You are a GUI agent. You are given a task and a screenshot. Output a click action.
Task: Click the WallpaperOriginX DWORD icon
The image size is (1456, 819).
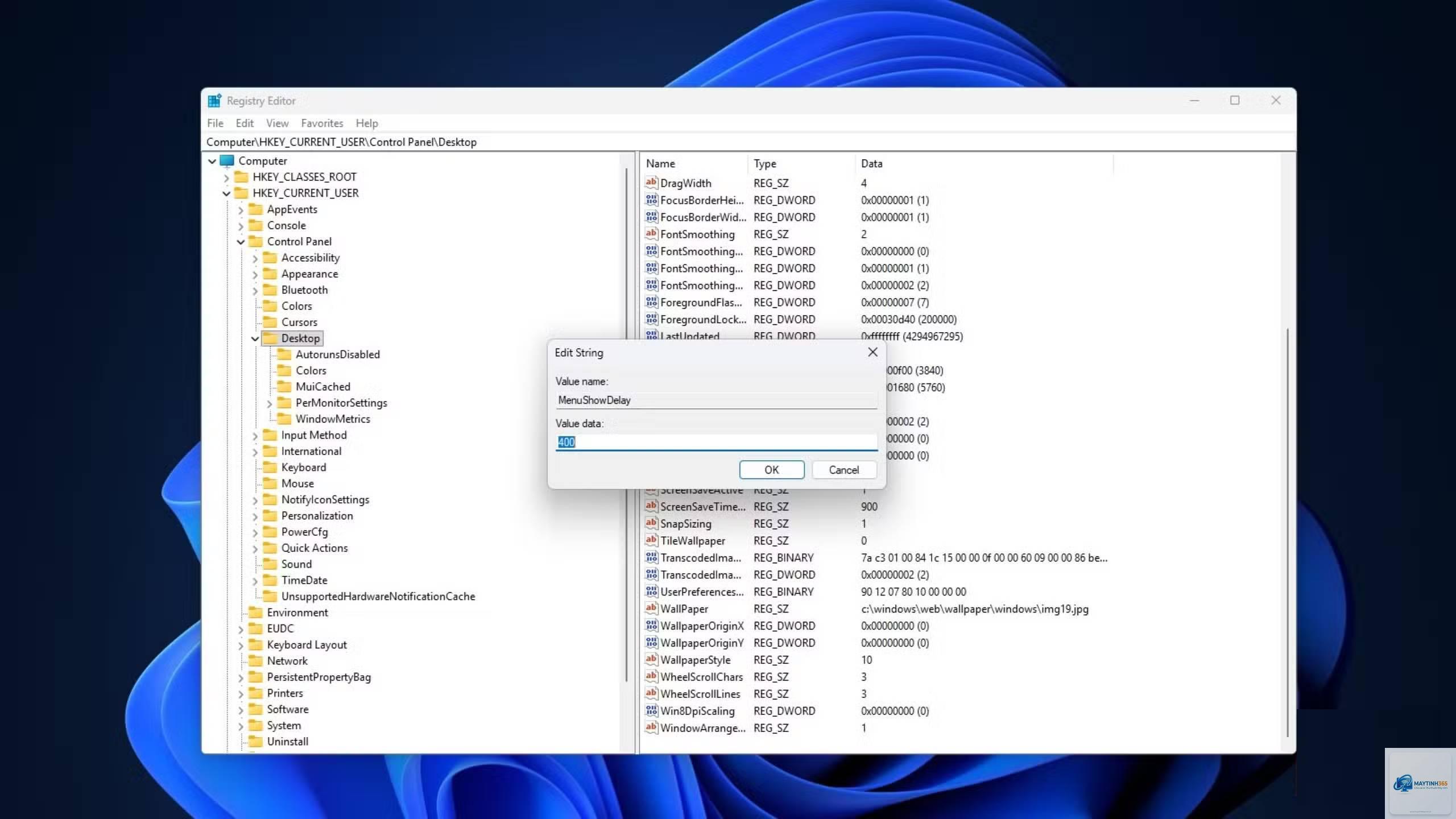click(651, 626)
